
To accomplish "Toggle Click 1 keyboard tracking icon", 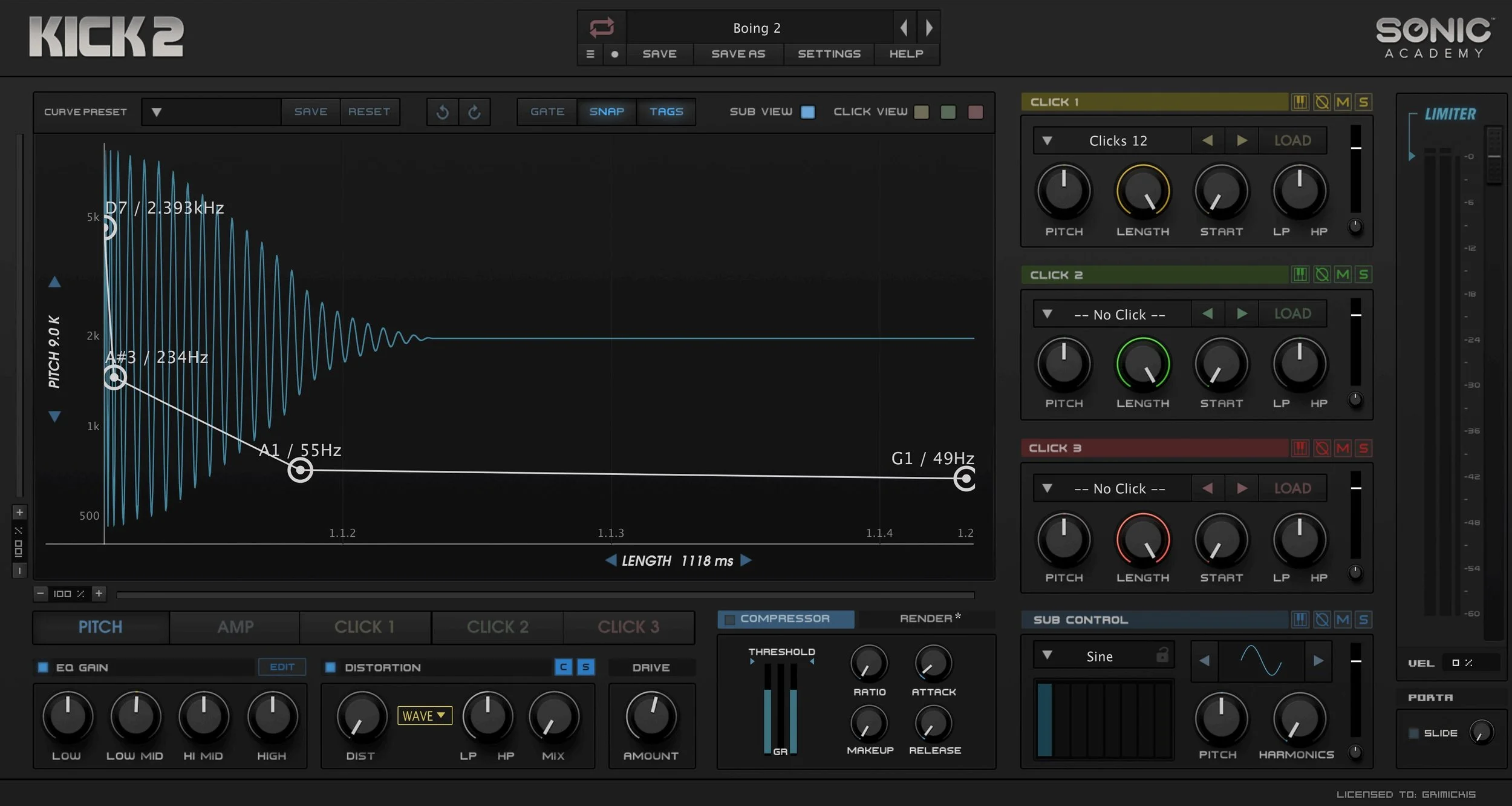I will click(1300, 102).
